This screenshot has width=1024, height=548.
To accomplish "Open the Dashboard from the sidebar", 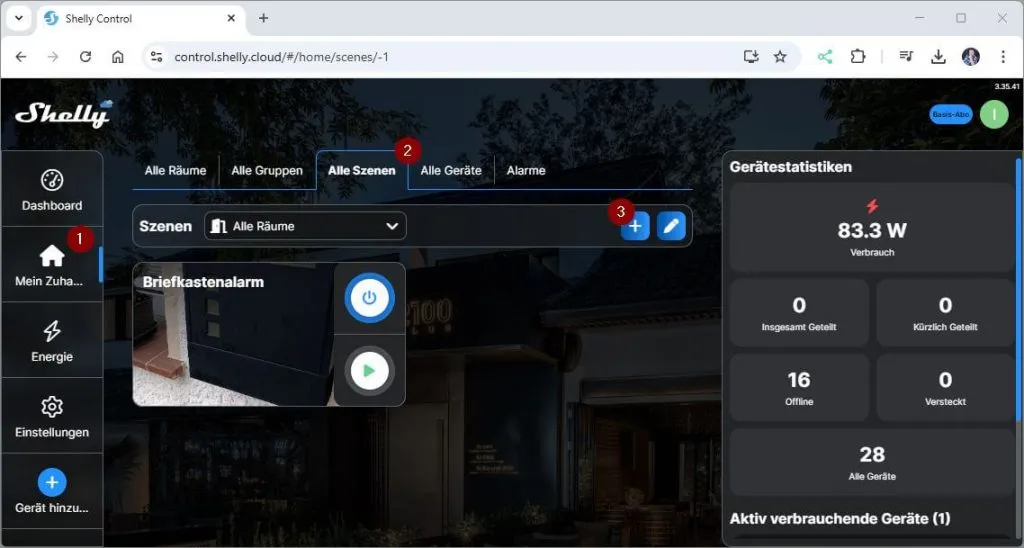I will [52, 189].
